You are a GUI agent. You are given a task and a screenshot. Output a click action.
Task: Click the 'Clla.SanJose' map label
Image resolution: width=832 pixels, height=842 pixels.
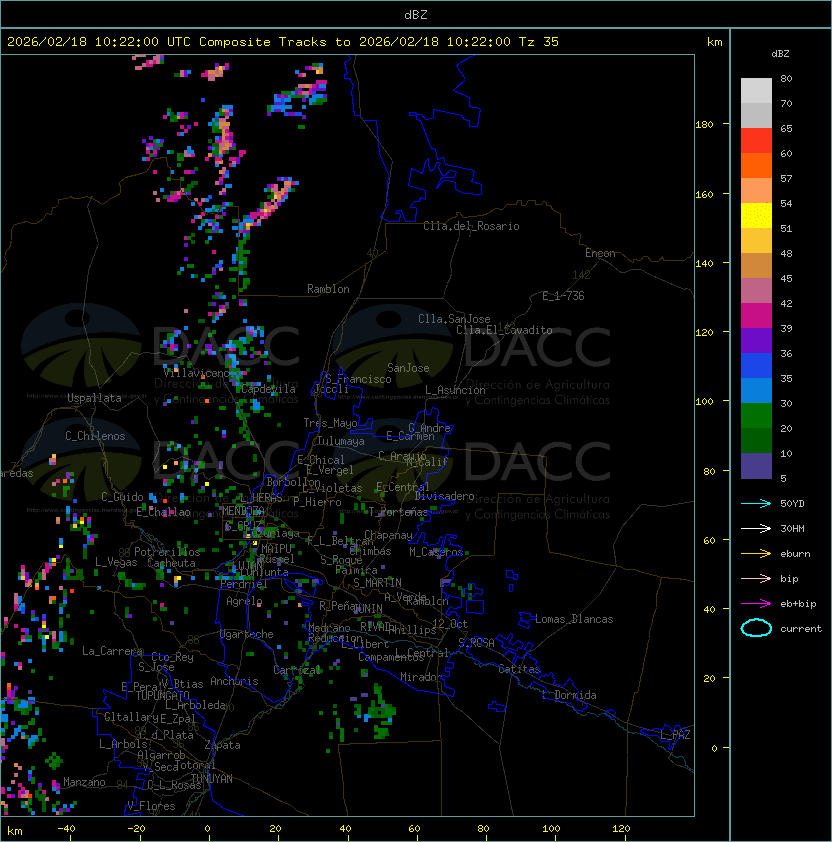tap(454, 319)
